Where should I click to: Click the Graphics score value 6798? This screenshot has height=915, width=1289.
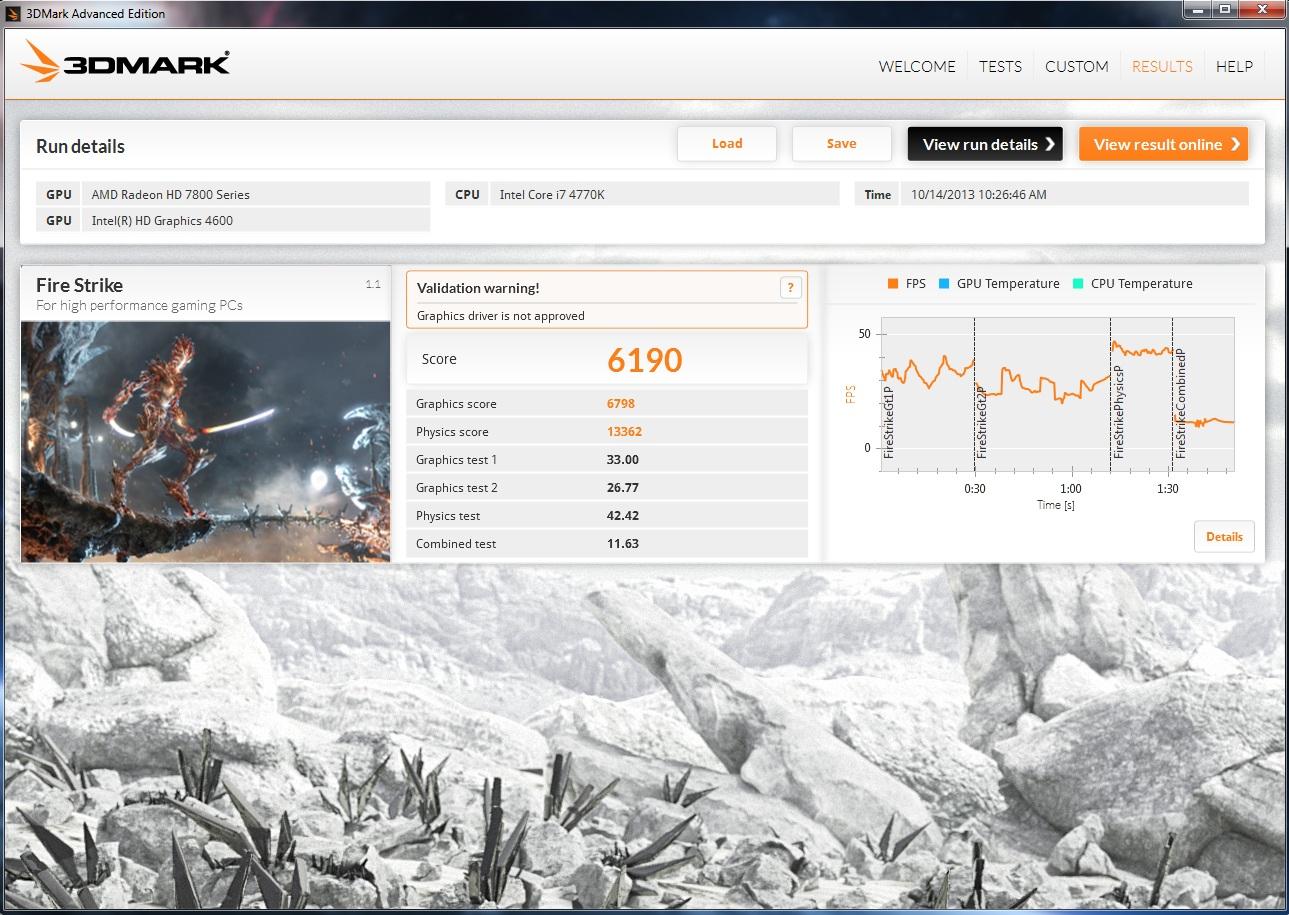click(621, 404)
